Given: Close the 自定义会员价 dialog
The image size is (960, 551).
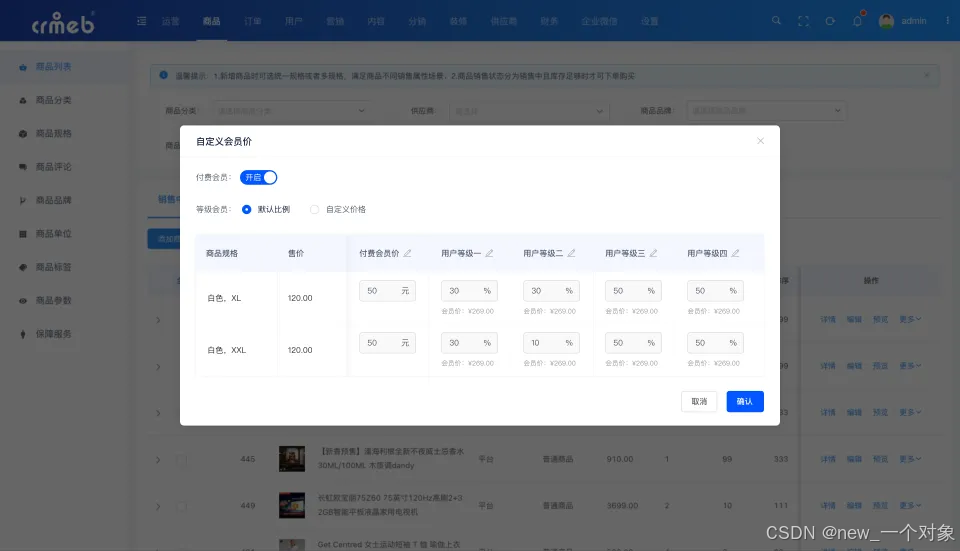Looking at the screenshot, I should [x=760, y=141].
